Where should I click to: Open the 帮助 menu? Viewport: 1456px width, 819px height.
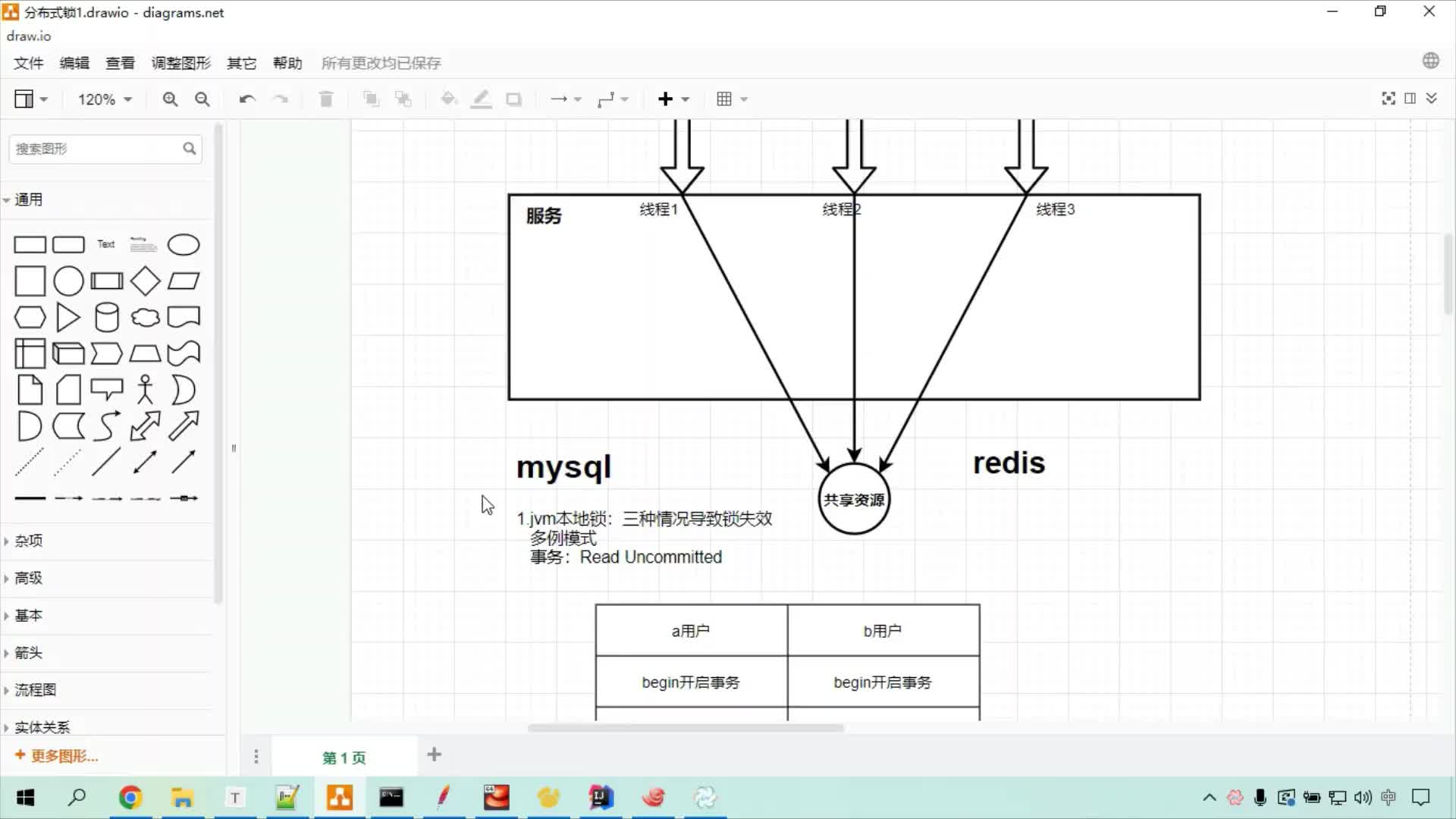tap(287, 63)
